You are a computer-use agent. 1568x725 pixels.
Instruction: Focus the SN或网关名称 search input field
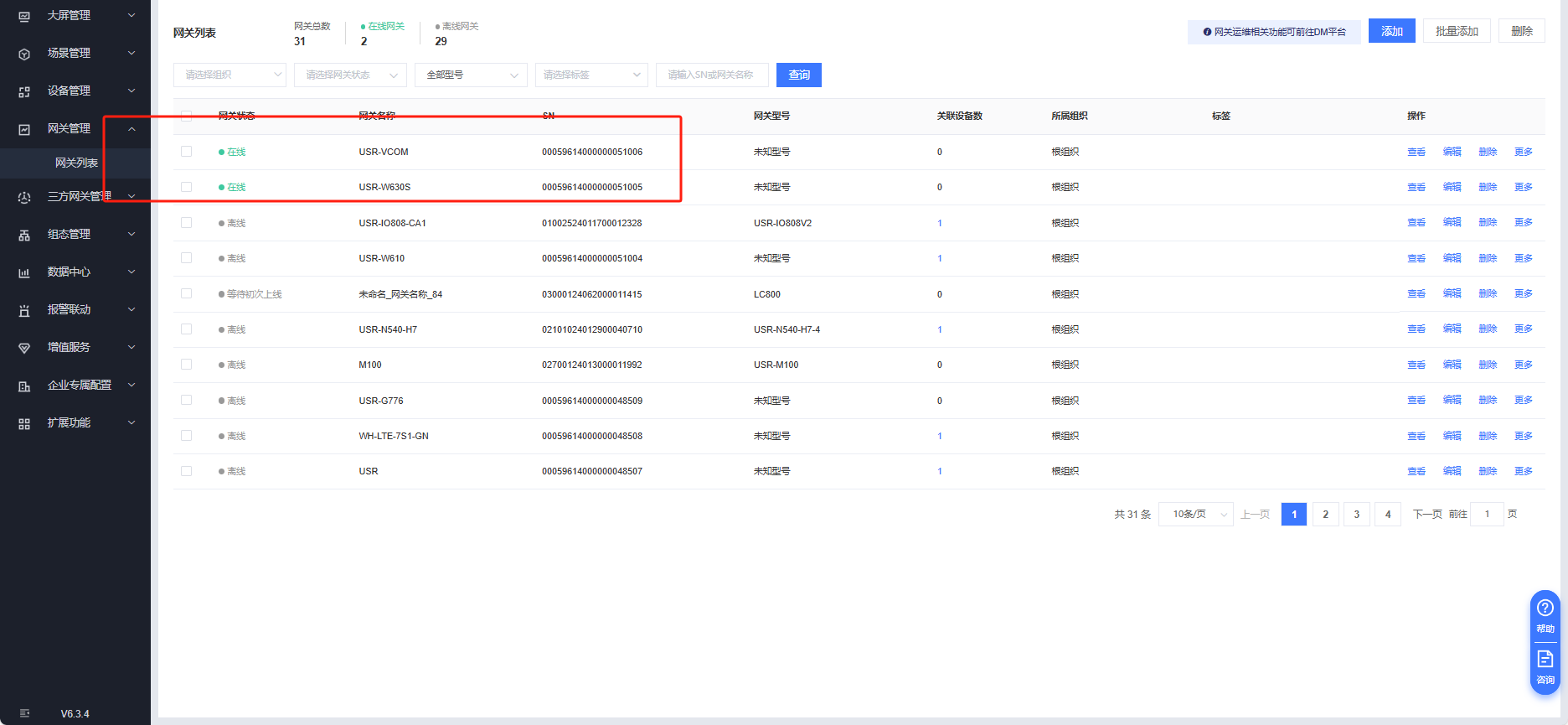(711, 75)
